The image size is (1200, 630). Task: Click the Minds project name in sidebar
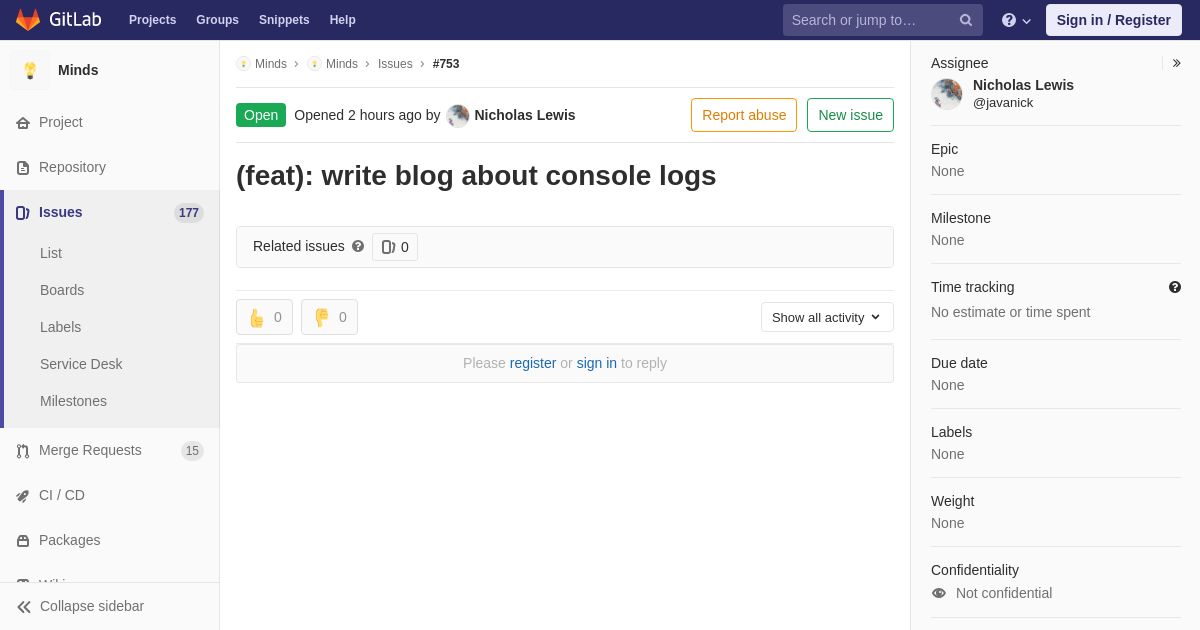78,70
